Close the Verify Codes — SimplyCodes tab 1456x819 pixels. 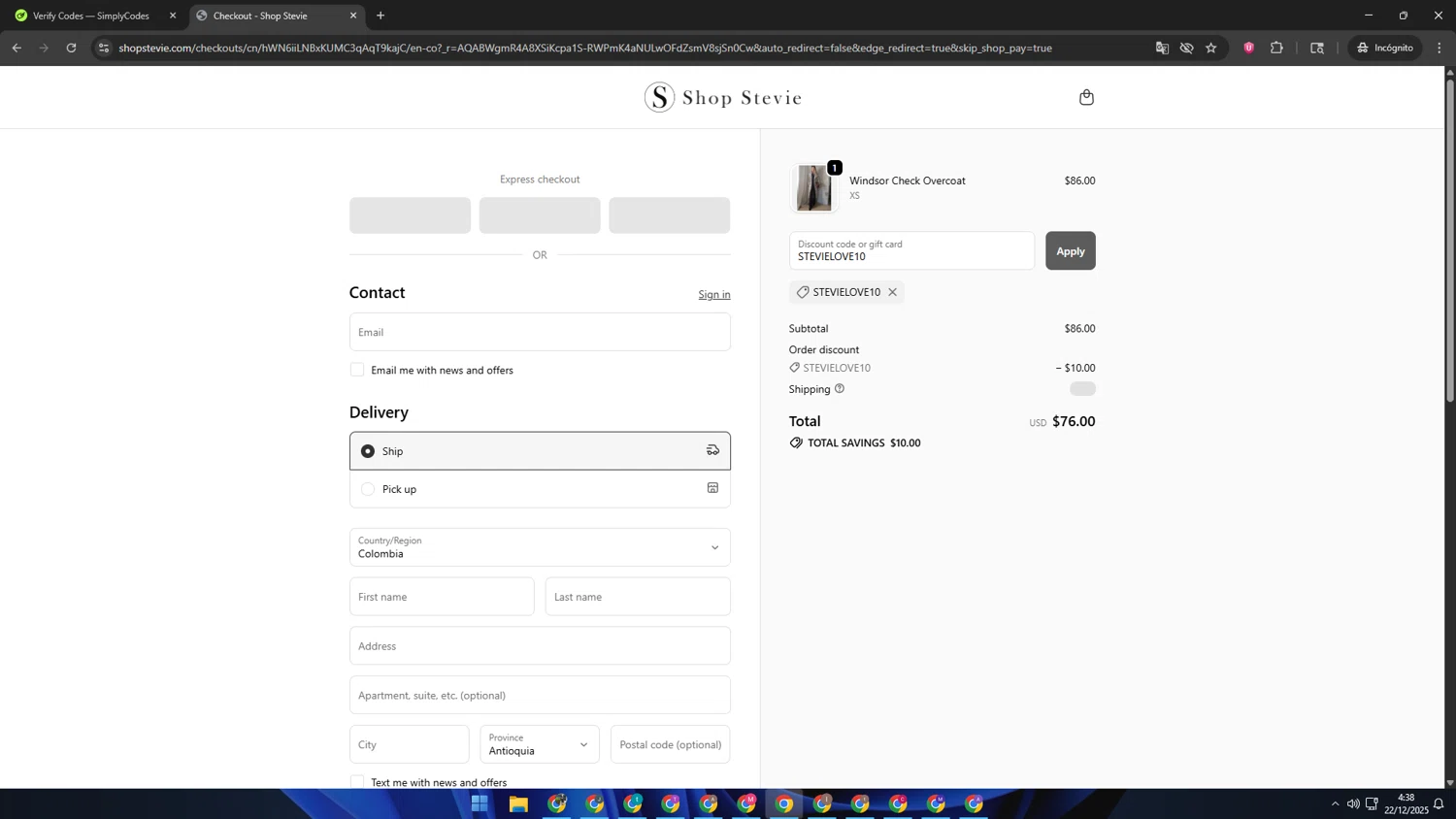coord(173,16)
